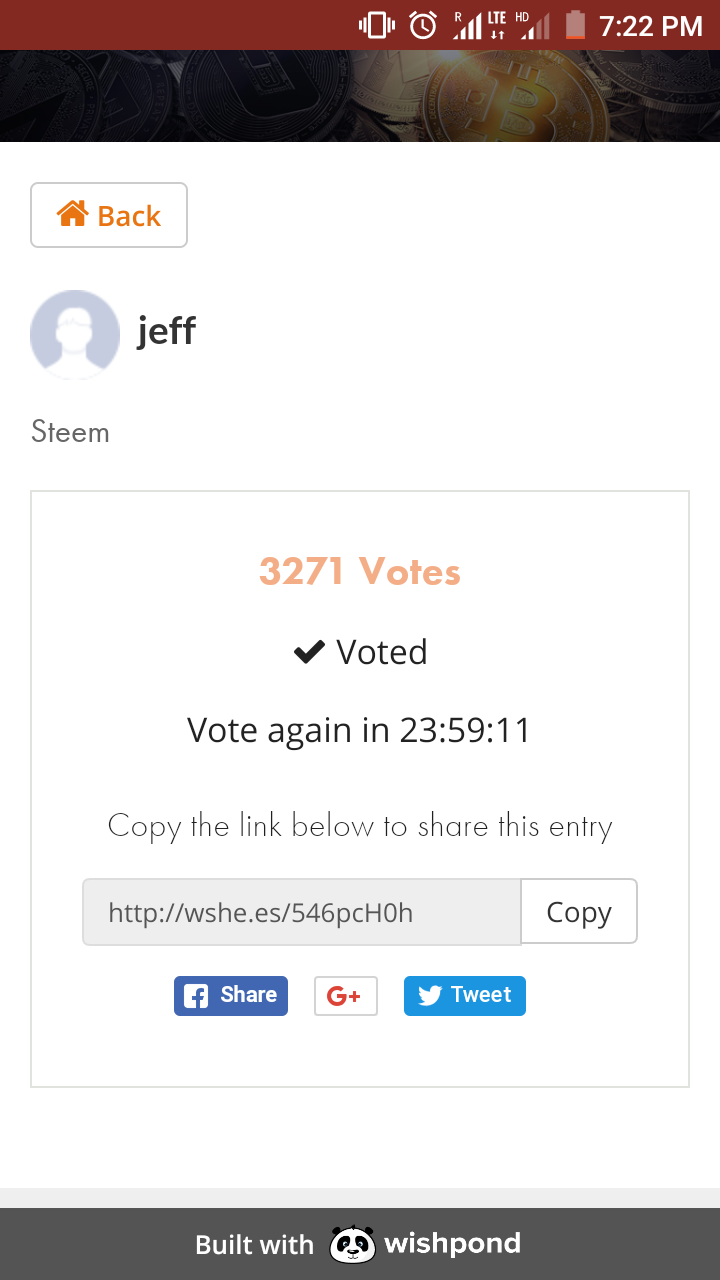Tap the Back button with home icon
The width and height of the screenshot is (720, 1280).
tap(109, 215)
